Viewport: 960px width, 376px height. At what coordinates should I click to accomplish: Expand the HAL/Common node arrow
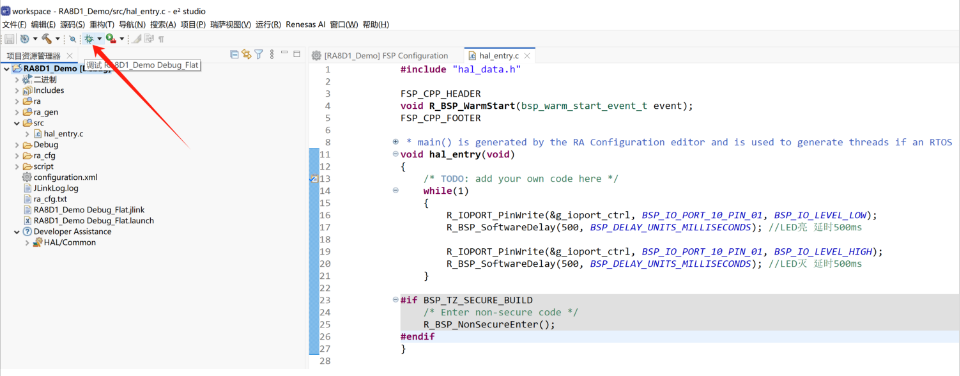tap(28, 243)
